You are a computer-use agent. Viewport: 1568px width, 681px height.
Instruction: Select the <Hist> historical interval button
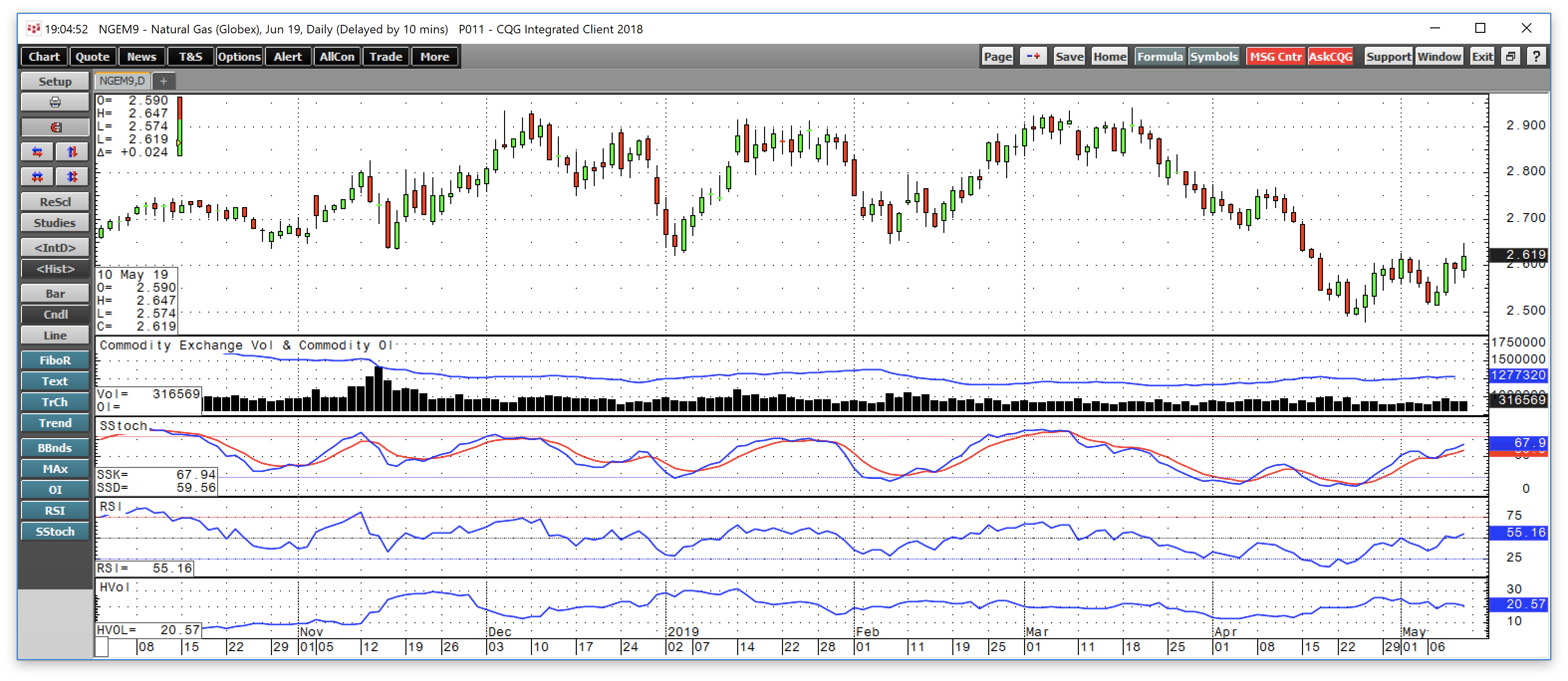tap(55, 268)
